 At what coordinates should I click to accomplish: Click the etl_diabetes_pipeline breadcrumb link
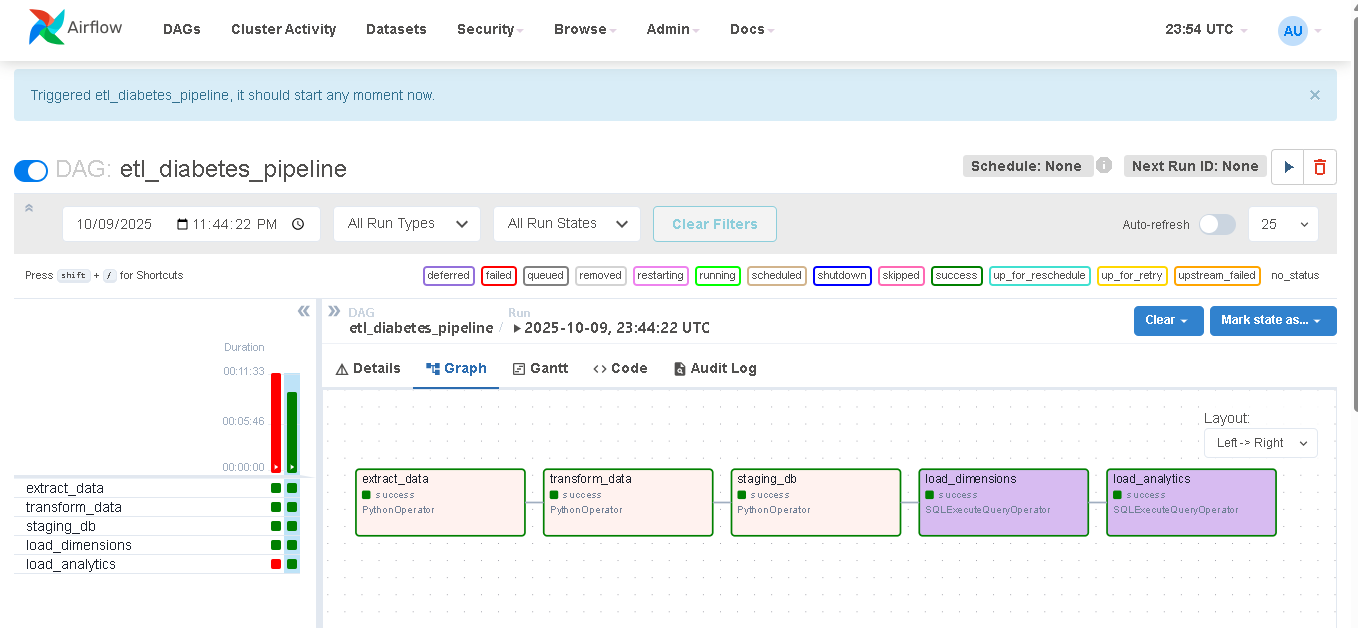421,328
